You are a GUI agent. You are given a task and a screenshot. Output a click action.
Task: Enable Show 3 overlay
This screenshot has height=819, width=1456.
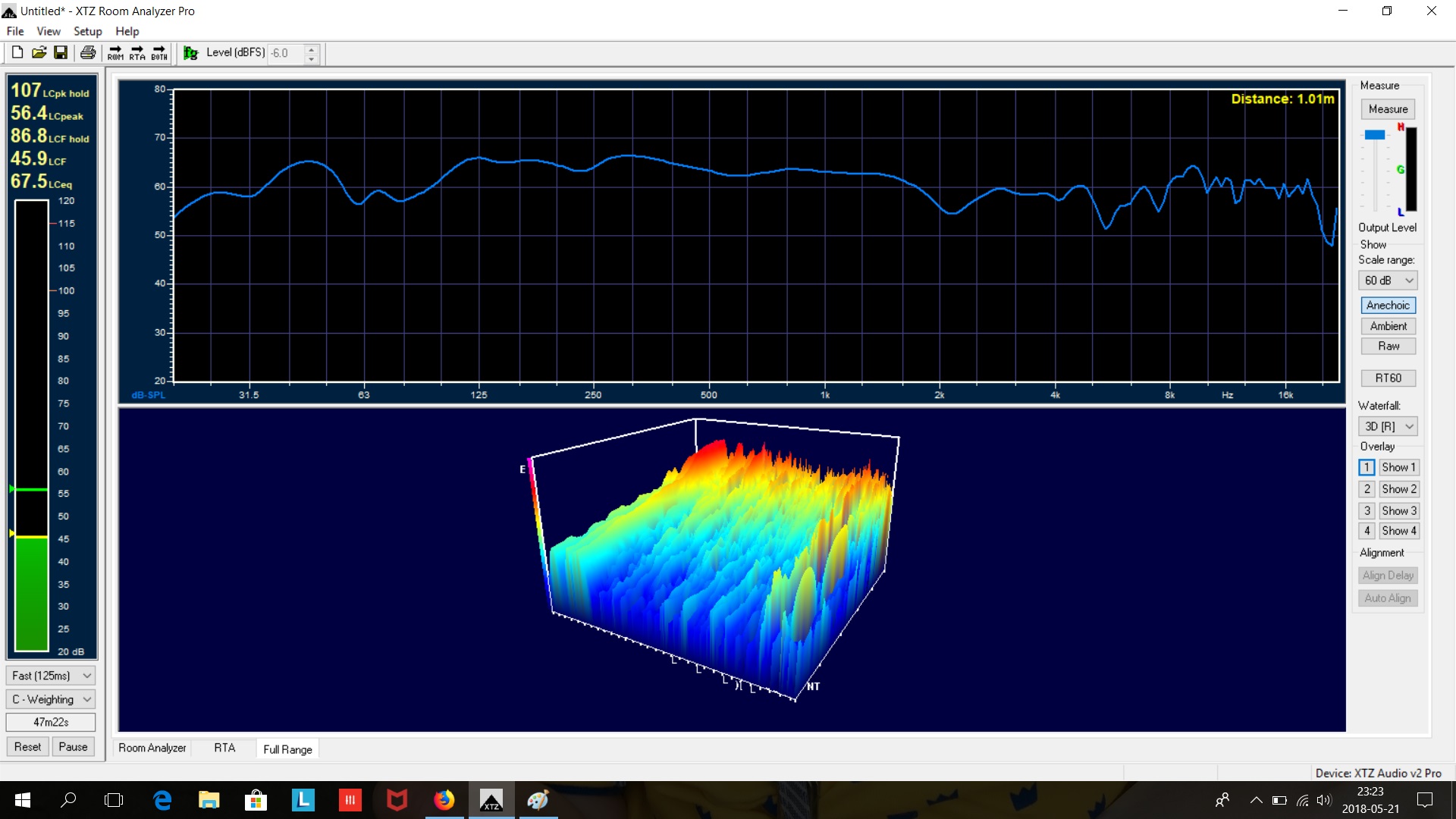[1399, 510]
